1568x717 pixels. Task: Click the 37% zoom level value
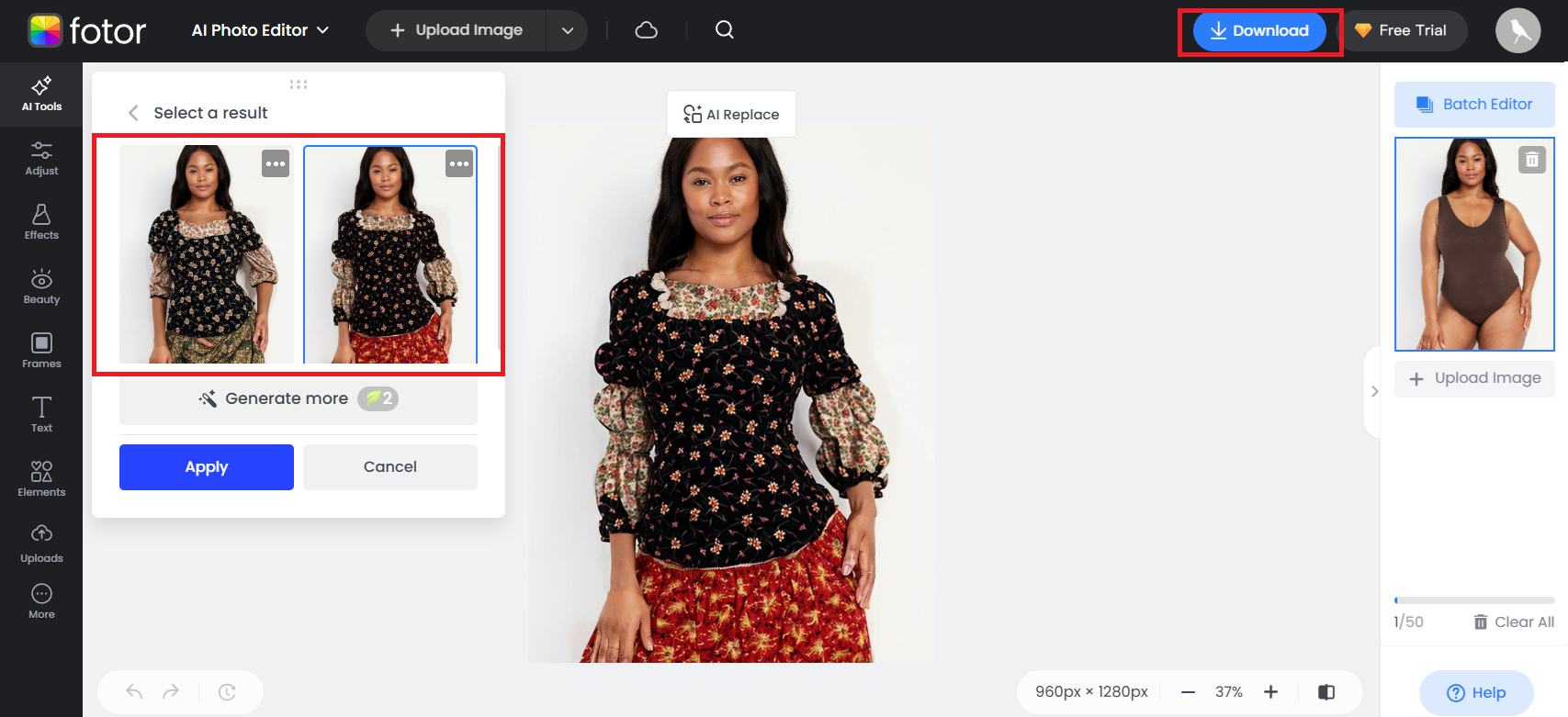[1229, 692]
